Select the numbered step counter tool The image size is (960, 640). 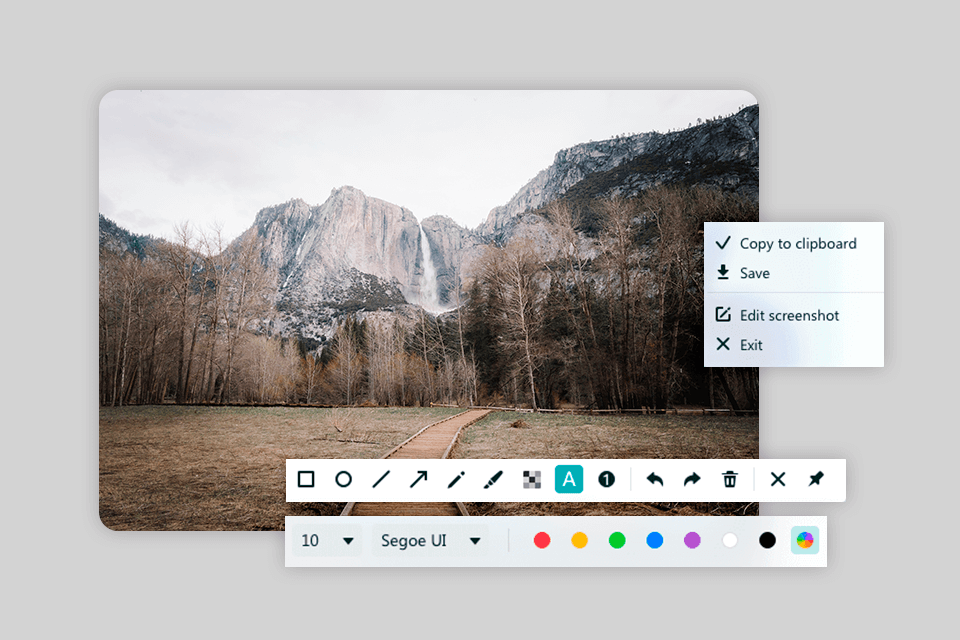(606, 479)
